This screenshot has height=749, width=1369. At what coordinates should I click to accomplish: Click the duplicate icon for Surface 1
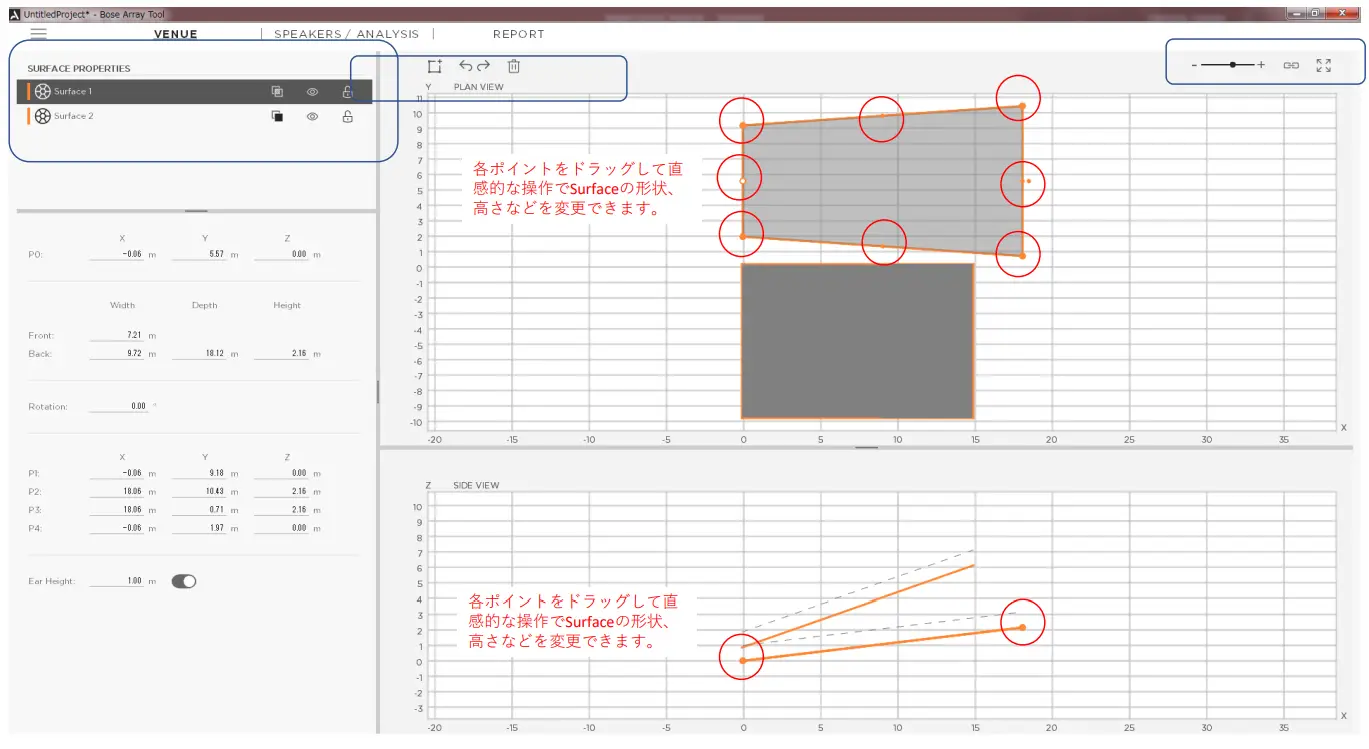click(277, 91)
